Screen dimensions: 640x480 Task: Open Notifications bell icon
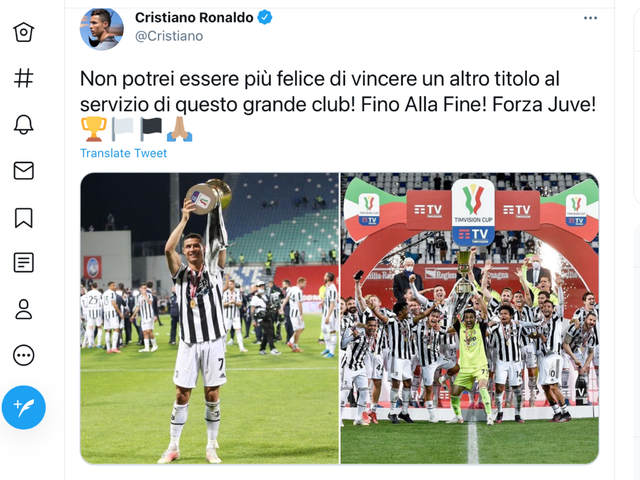pyautogui.click(x=24, y=124)
